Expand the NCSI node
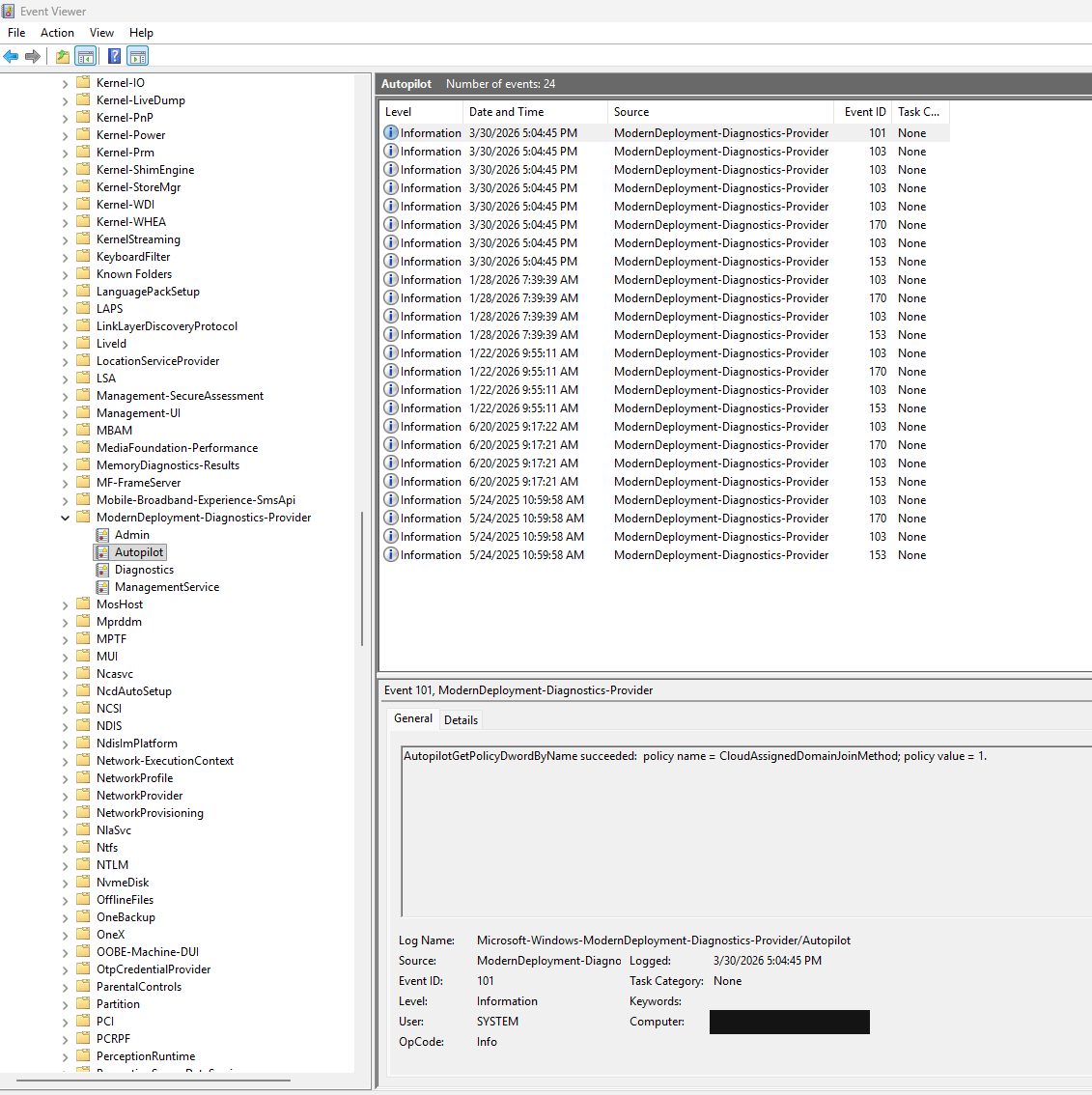This screenshot has width=1092, height=1095. pyautogui.click(x=65, y=709)
